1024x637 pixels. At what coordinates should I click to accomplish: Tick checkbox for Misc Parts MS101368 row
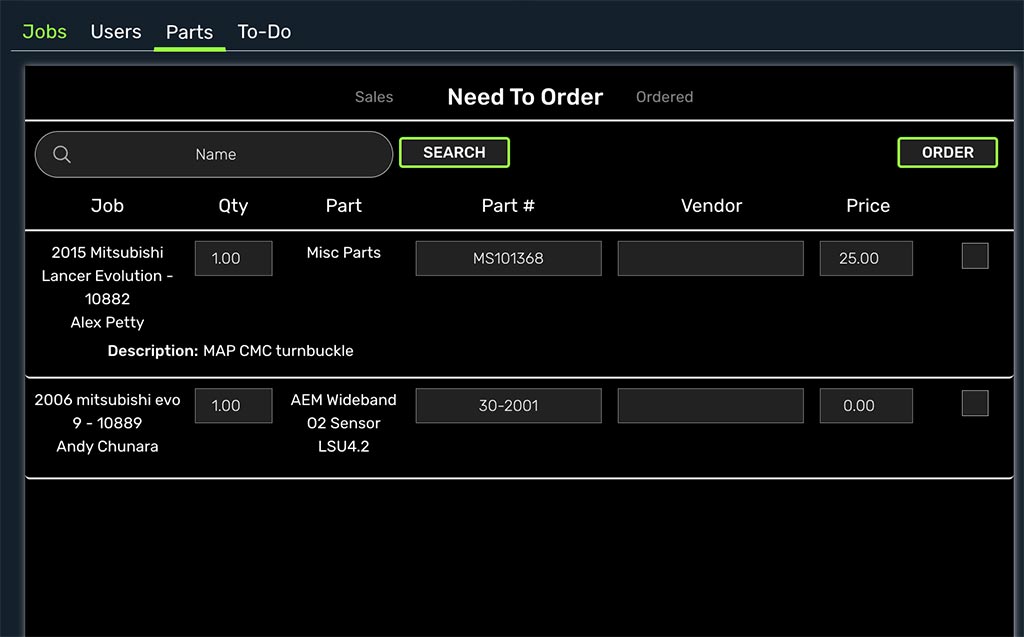(974, 256)
